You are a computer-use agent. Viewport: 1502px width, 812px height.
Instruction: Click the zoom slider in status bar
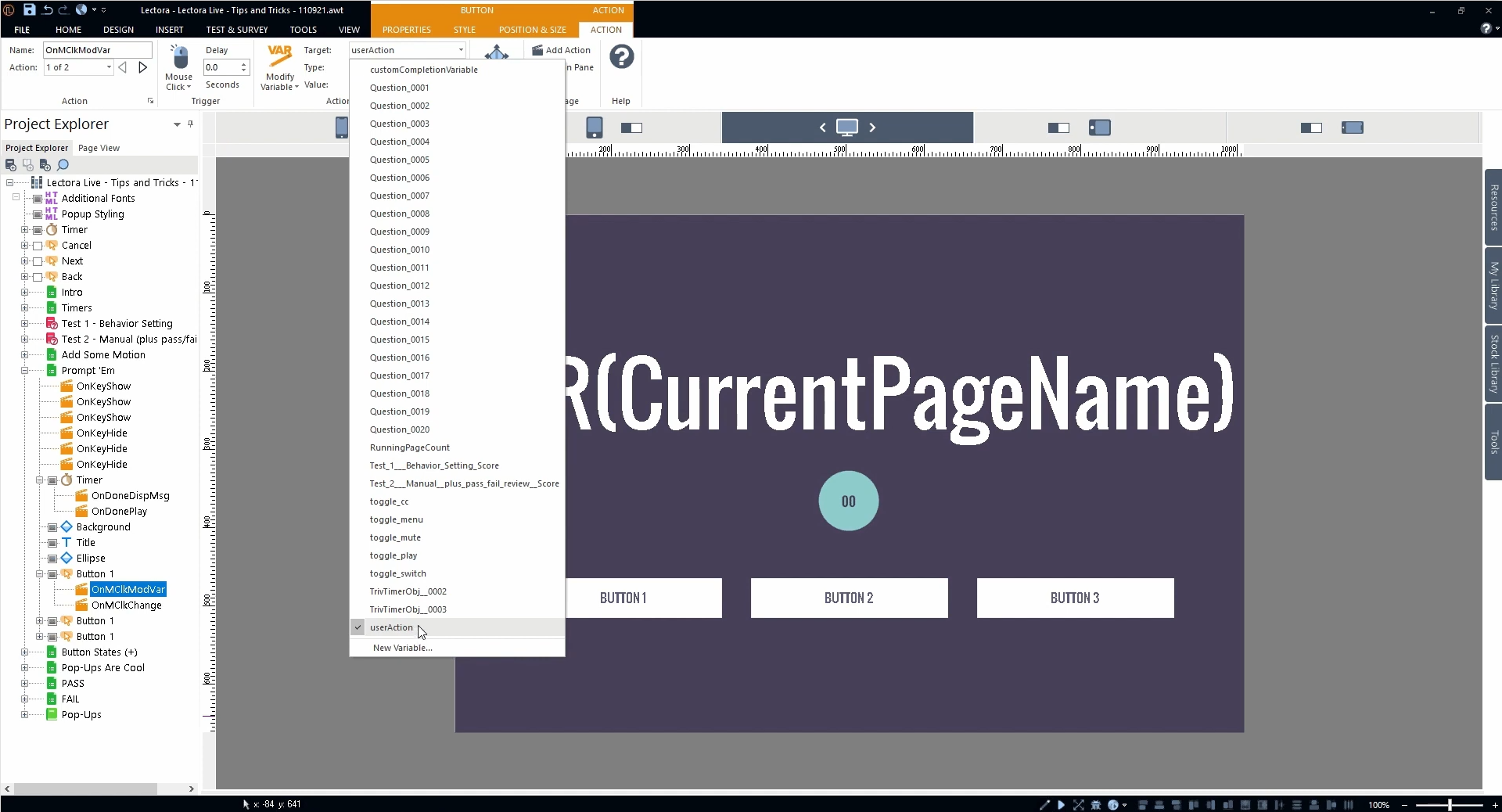[x=1449, y=804]
